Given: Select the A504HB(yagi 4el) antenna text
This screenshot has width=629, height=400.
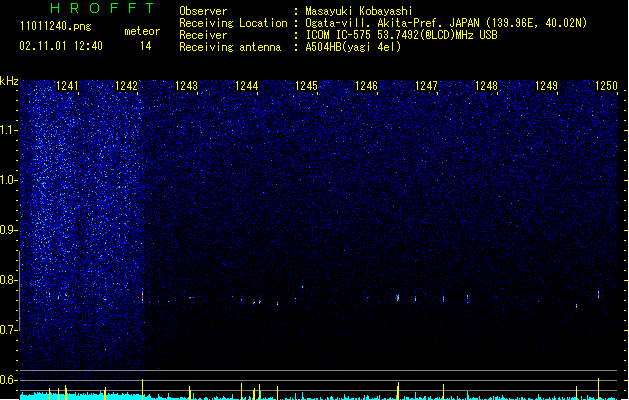Looking at the screenshot, I should (353, 47).
